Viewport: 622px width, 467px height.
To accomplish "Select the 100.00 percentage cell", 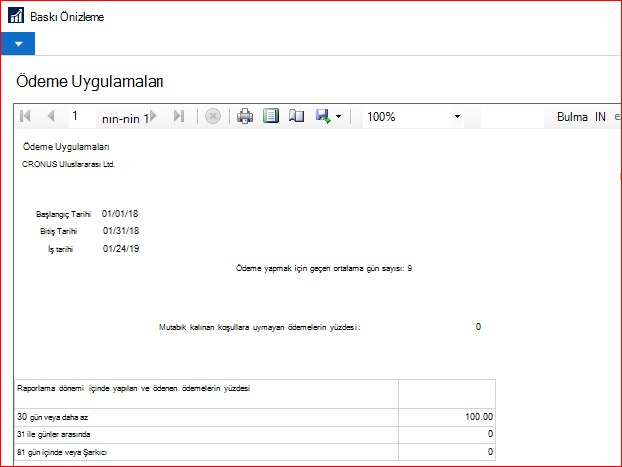I will pyautogui.click(x=447, y=417).
